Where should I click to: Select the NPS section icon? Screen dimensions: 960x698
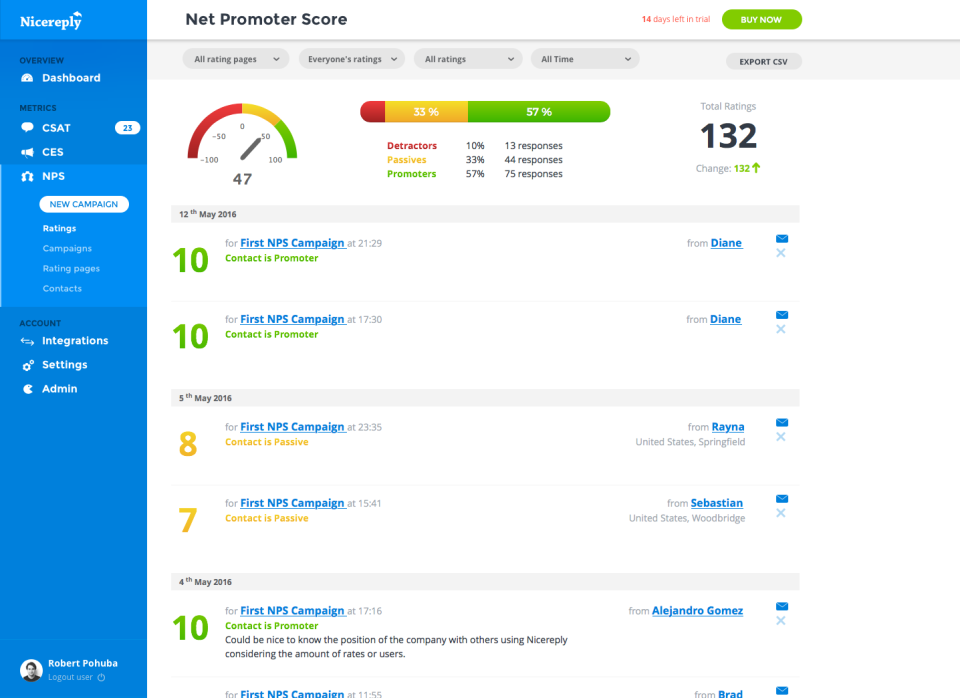click(25, 176)
